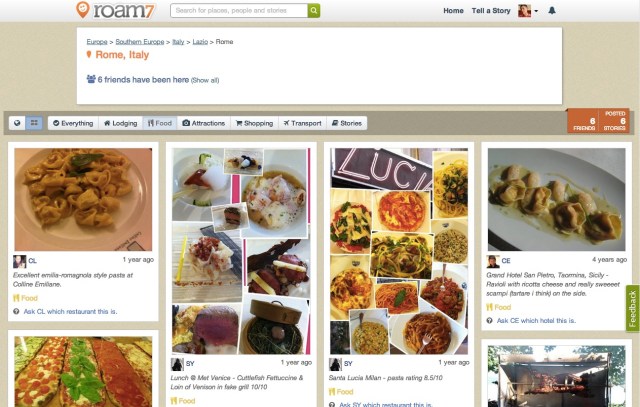Open the notifications bell icon
Viewport: 640px width, 407px height.
[x=552, y=11]
